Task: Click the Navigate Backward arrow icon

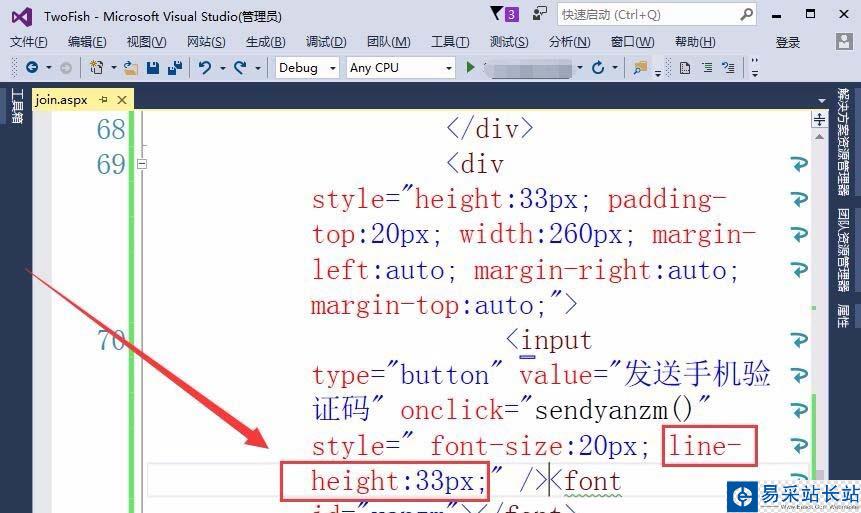Action: point(32,68)
